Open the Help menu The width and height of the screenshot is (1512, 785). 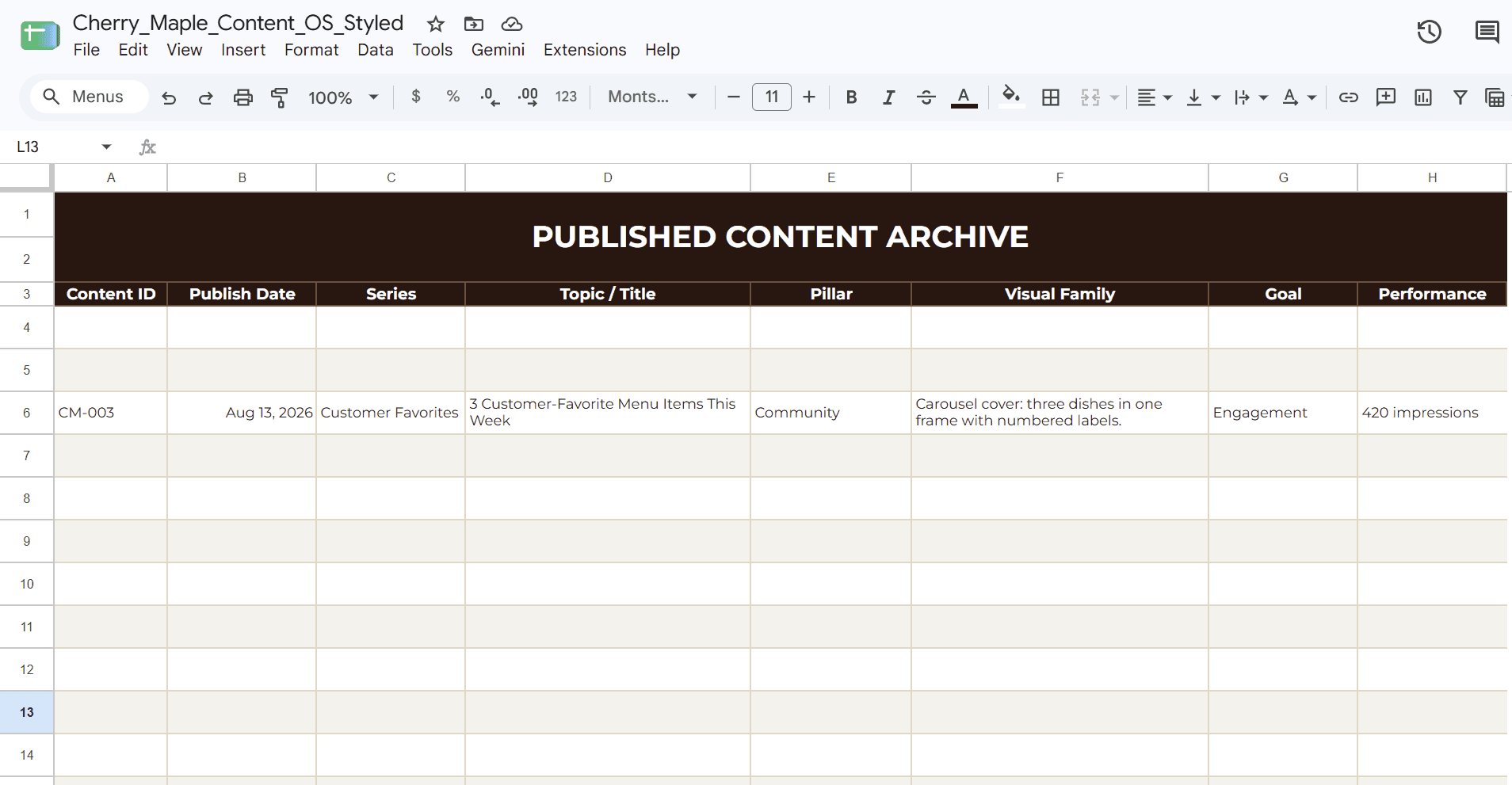662,50
